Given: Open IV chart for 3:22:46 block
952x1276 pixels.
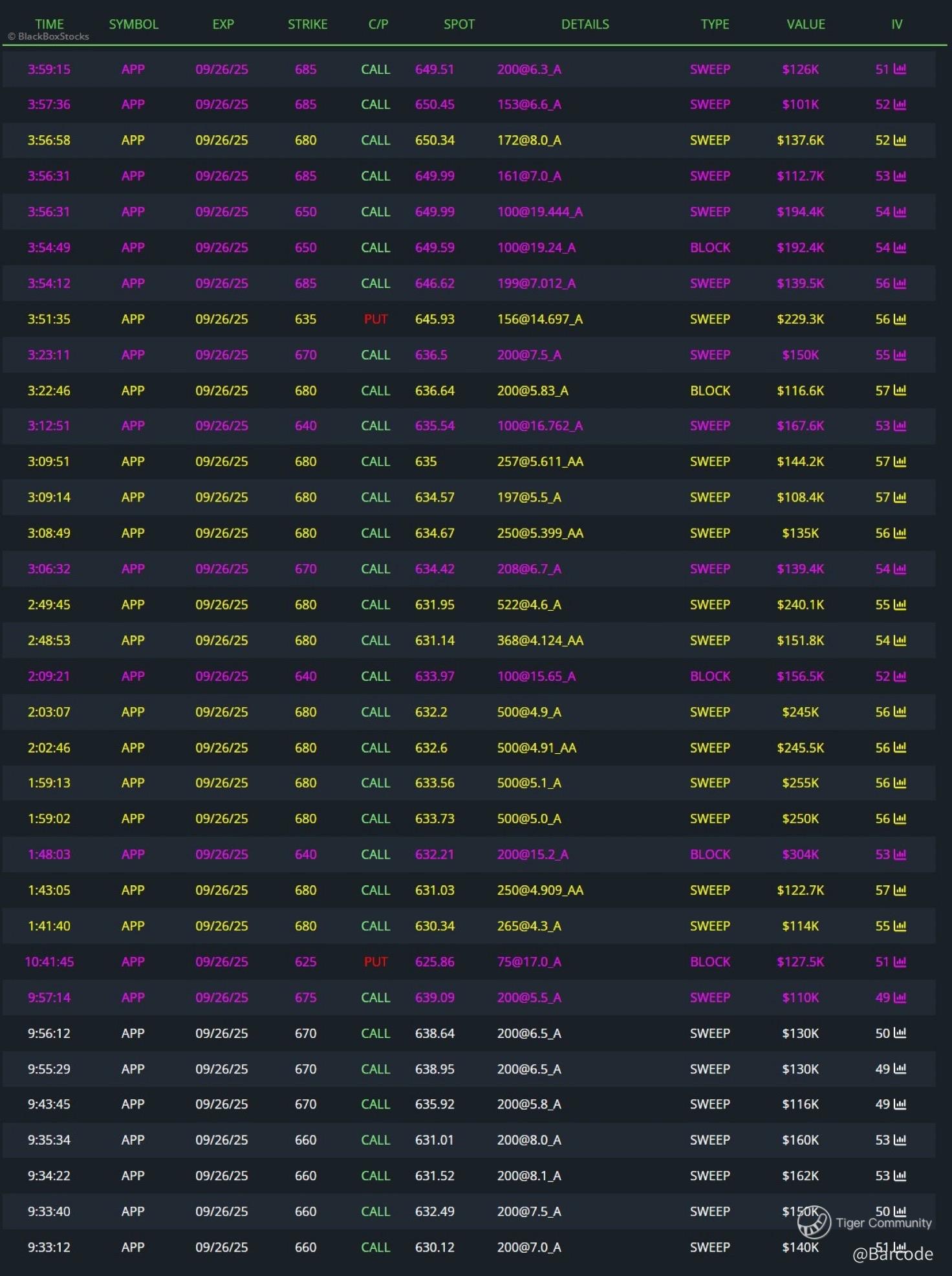Looking at the screenshot, I should tap(900, 390).
